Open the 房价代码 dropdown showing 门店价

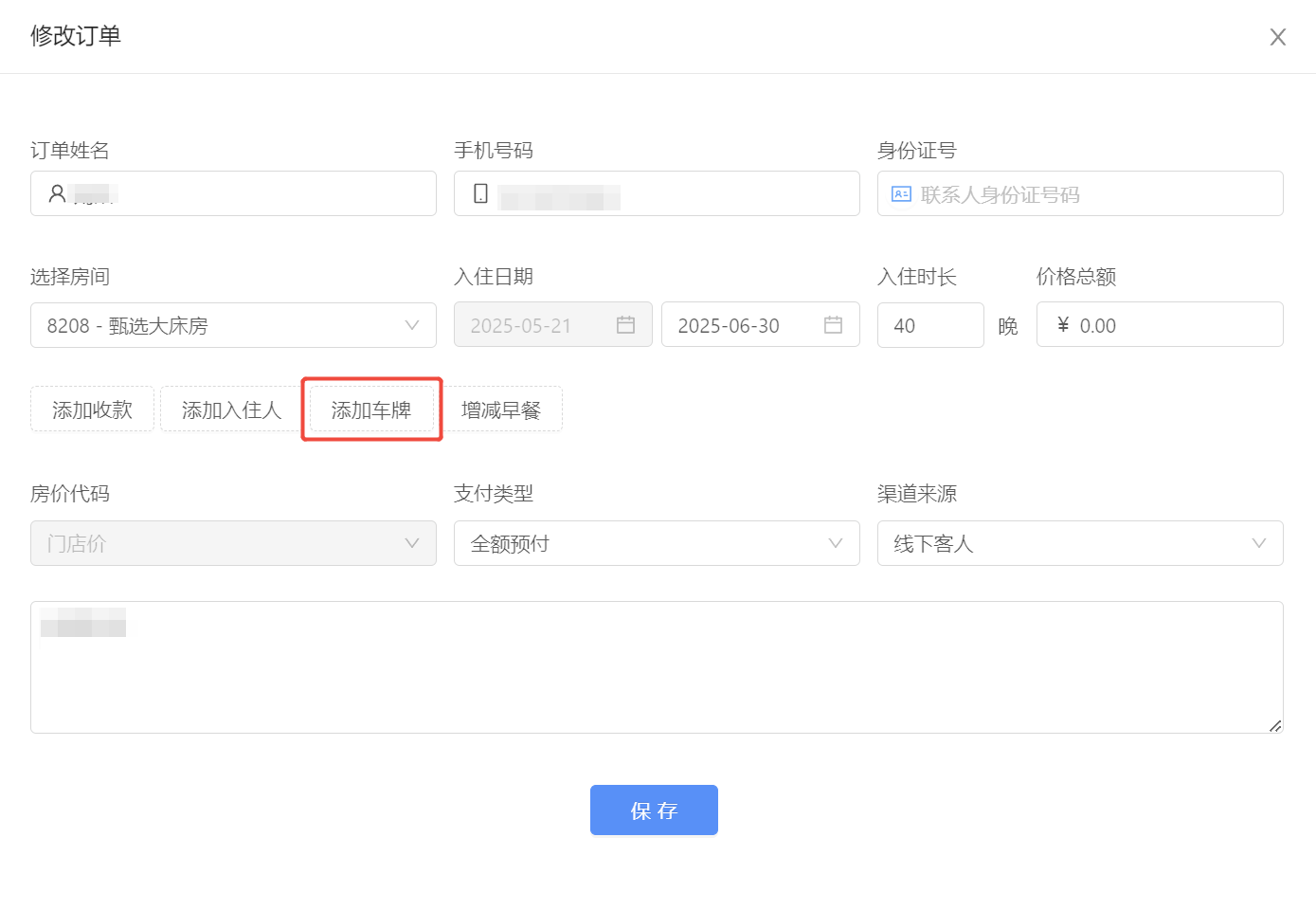pos(233,543)
